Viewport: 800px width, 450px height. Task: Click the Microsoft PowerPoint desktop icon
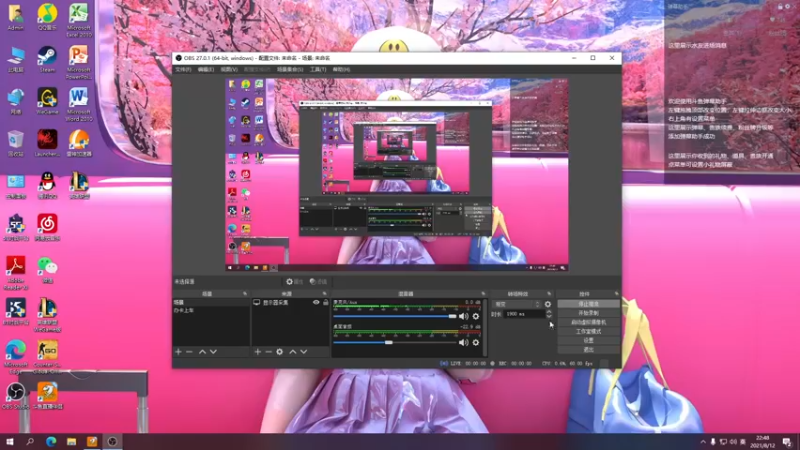point(79,63)
